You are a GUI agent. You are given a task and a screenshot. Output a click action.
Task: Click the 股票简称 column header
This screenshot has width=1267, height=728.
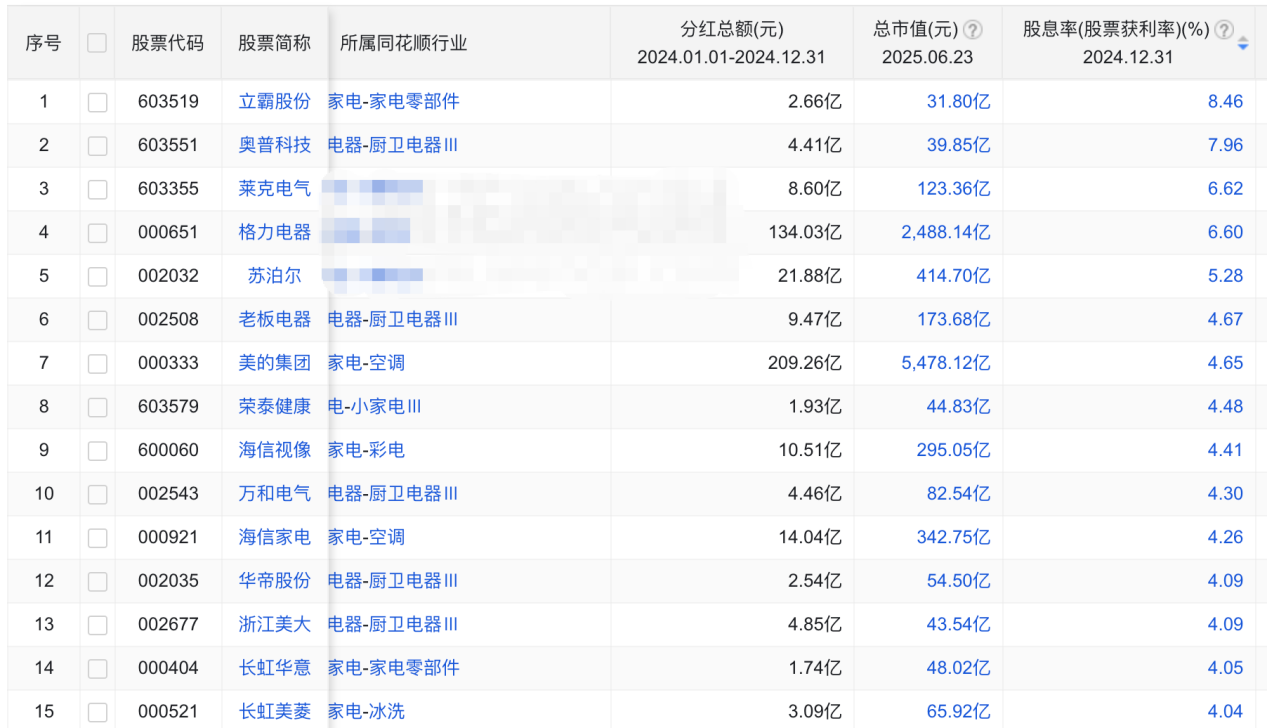[x=275, y=43]
